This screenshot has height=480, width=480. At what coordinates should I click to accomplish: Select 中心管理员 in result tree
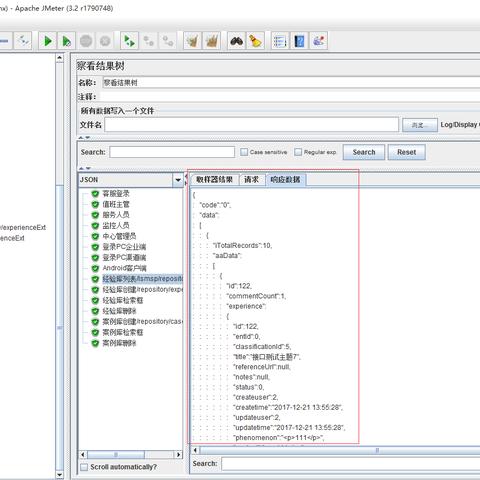pos(119,236)
